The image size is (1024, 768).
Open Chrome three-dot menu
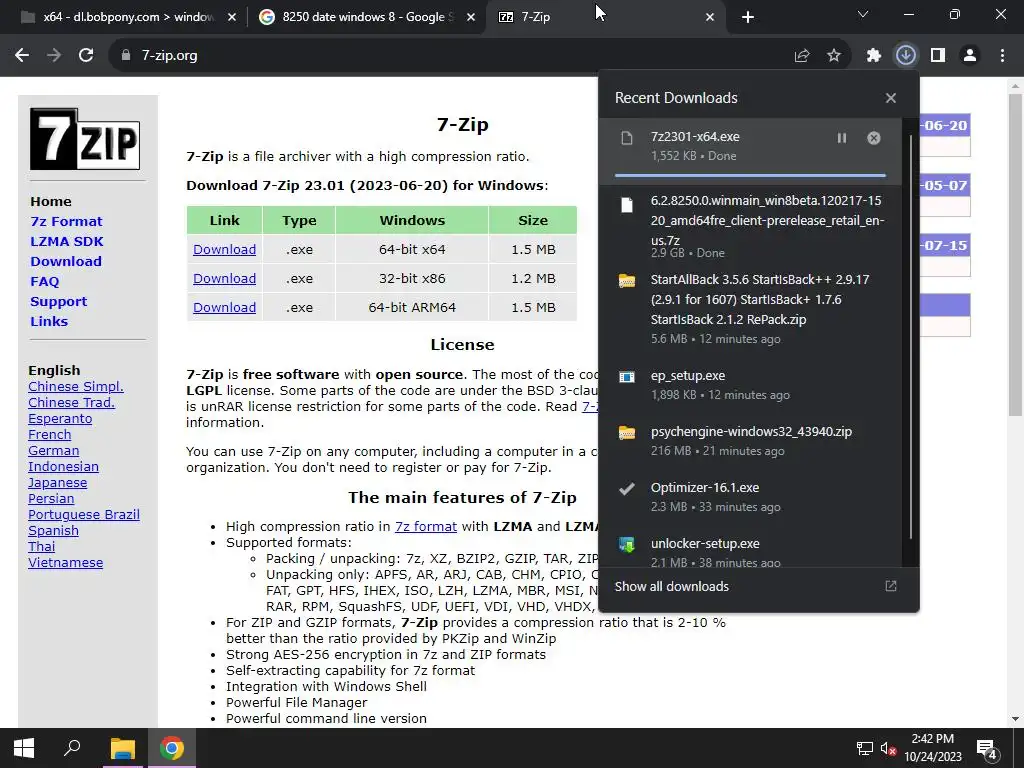pos(1002,56)
